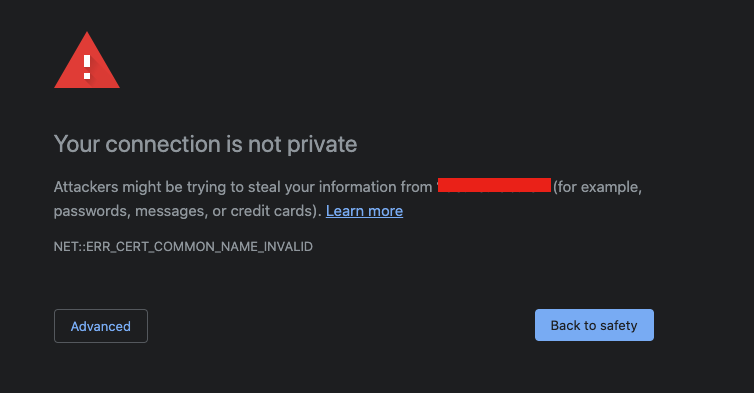
Task: Open the Advanced options button
Action: pyautogui.click(x=101, y=326)
